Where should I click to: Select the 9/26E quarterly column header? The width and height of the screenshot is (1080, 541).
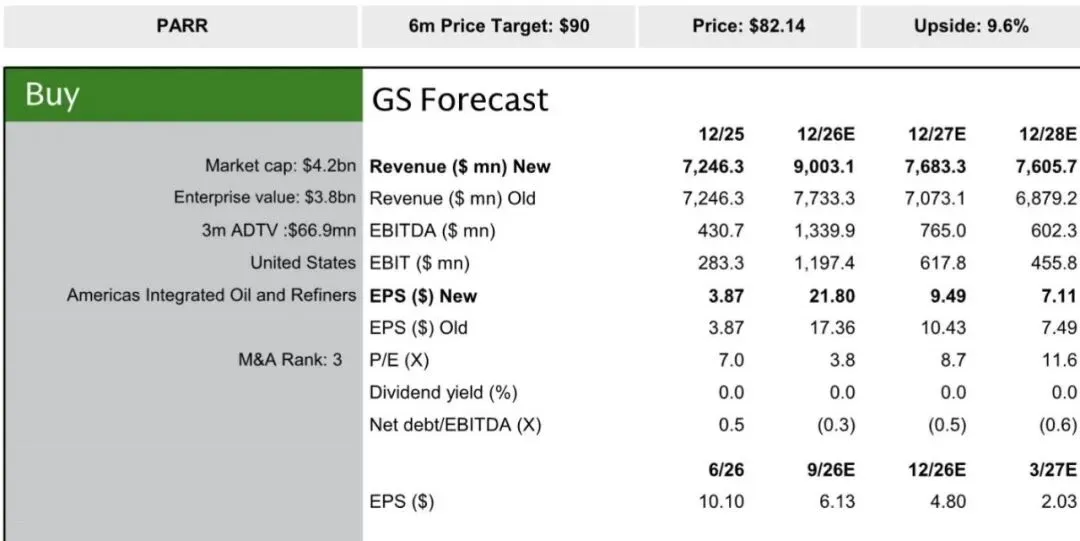(831, 470)
